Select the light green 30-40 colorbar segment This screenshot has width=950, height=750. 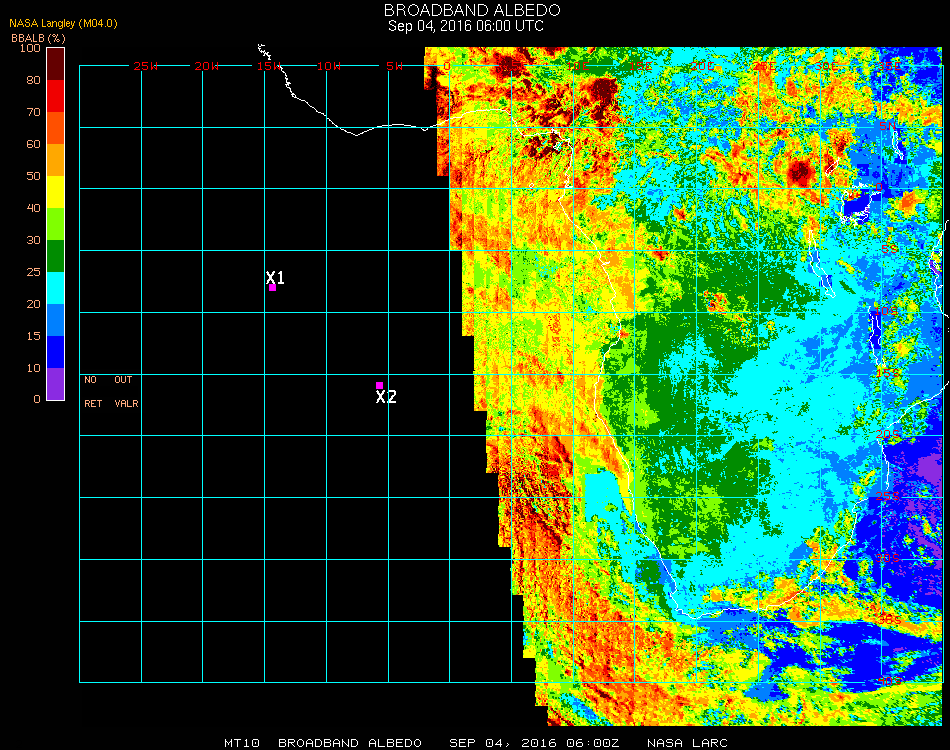pos(55,224)
